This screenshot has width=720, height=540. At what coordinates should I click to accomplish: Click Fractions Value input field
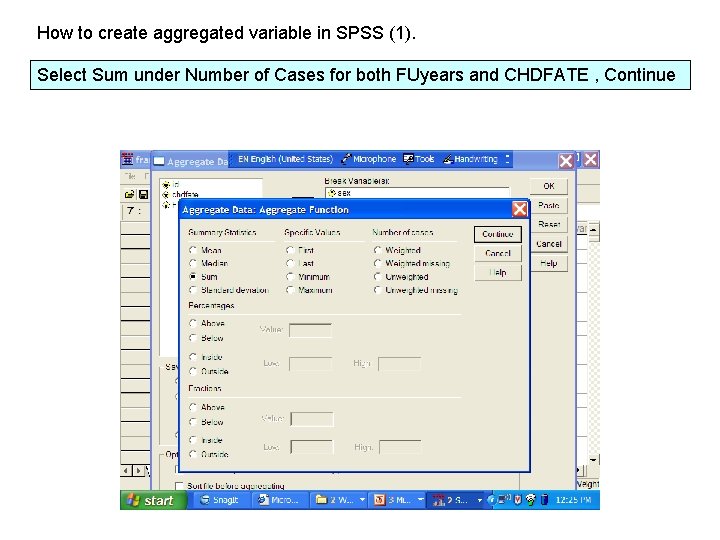point(312,418)
